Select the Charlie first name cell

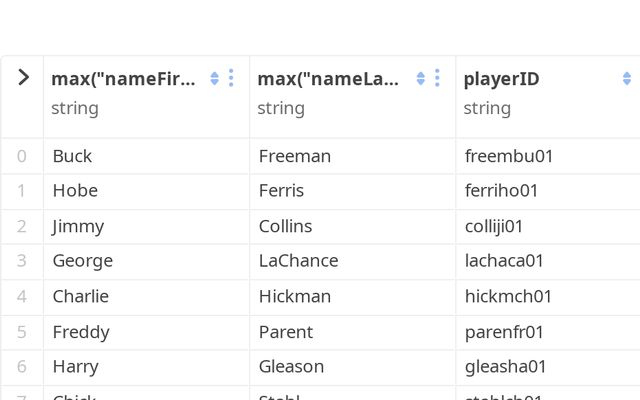[x=81, y=296]
